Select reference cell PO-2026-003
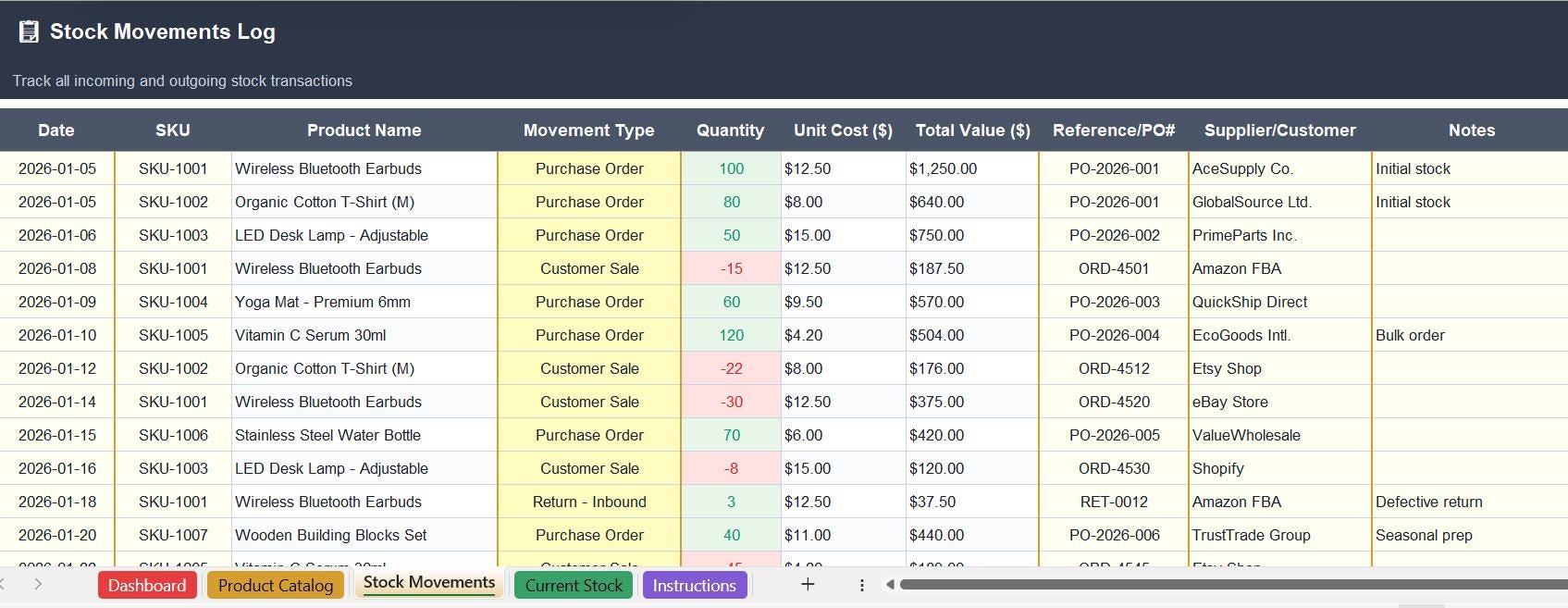1568x608 pixels. pyautogui.click(x=1114, y=302)
